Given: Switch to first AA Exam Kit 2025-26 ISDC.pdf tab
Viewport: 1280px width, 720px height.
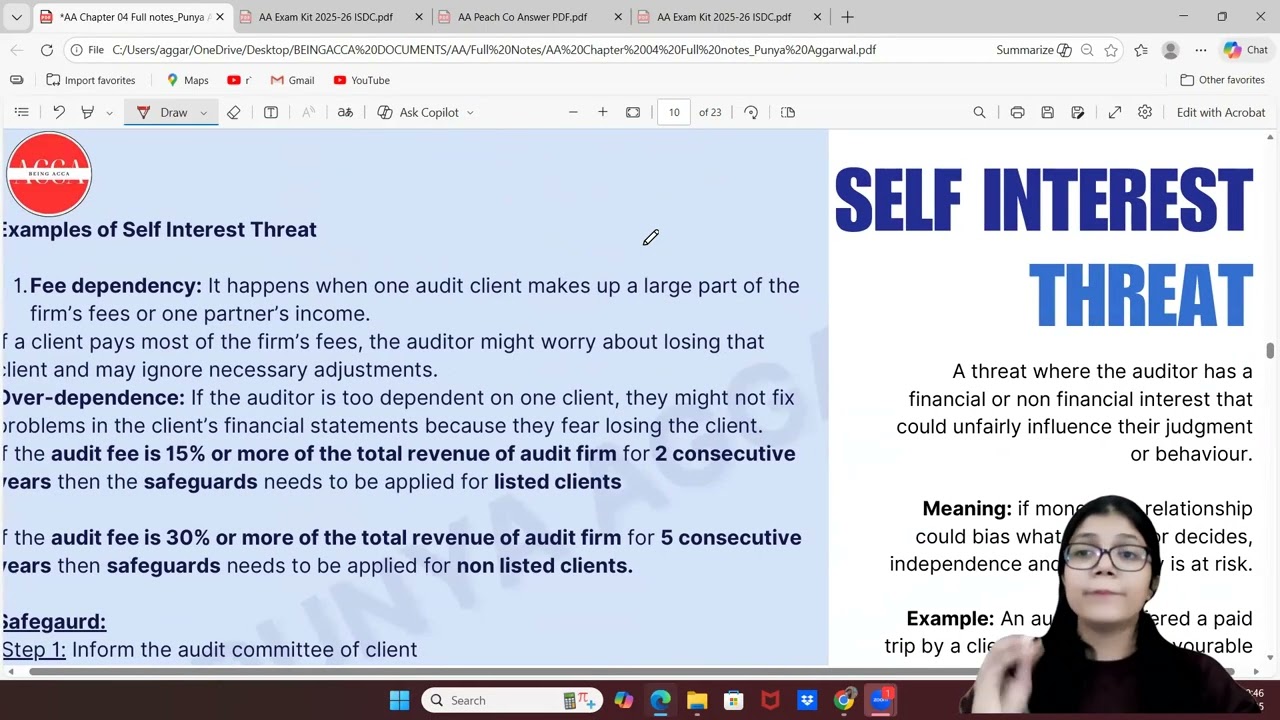Looking at the screenshot, I should [325, 17].
